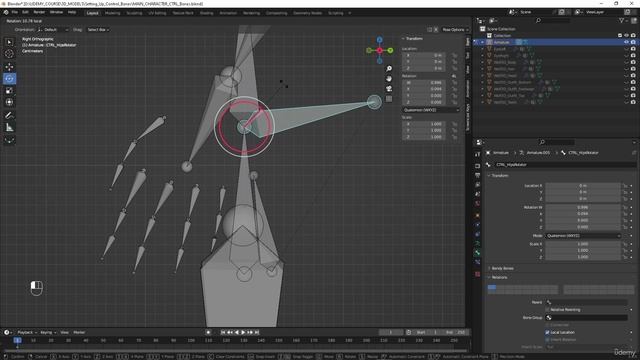
Task: Select the Rotate tool in toolbar
Action: pyautogui.click(x=9, y=79)
